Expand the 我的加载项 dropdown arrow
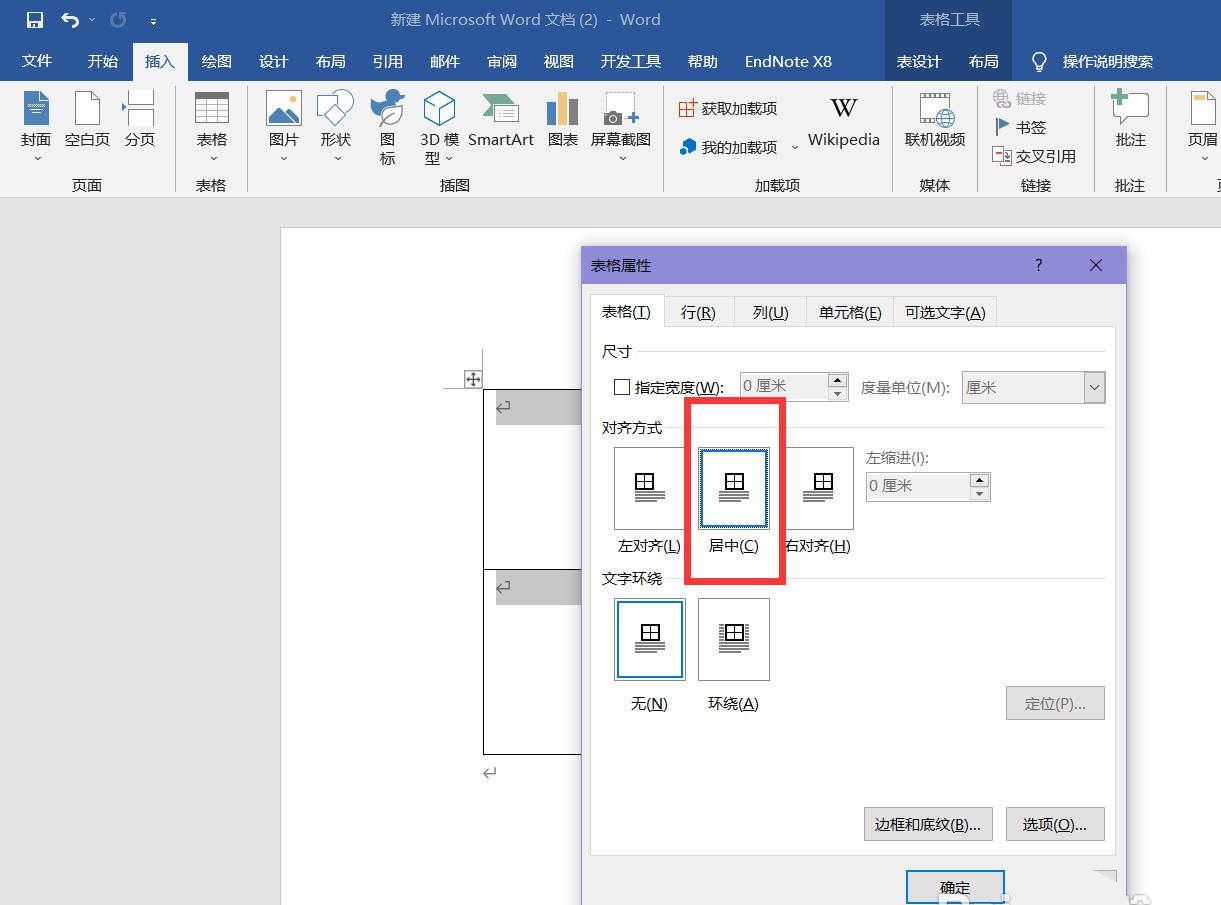 click(795, 148)
